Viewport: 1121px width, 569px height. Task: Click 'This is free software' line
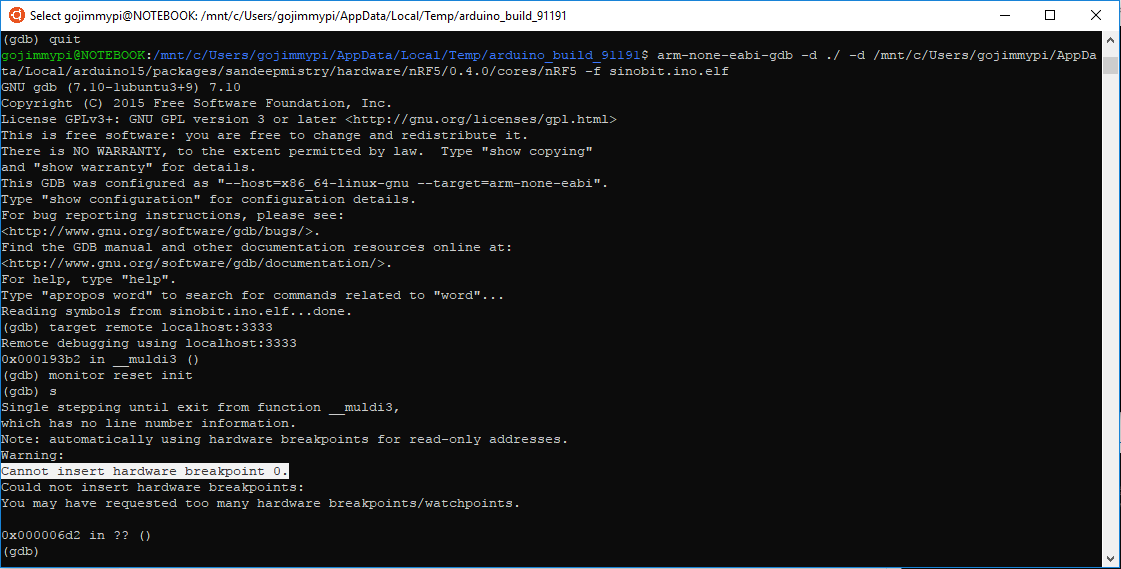[x=265, y=135]
